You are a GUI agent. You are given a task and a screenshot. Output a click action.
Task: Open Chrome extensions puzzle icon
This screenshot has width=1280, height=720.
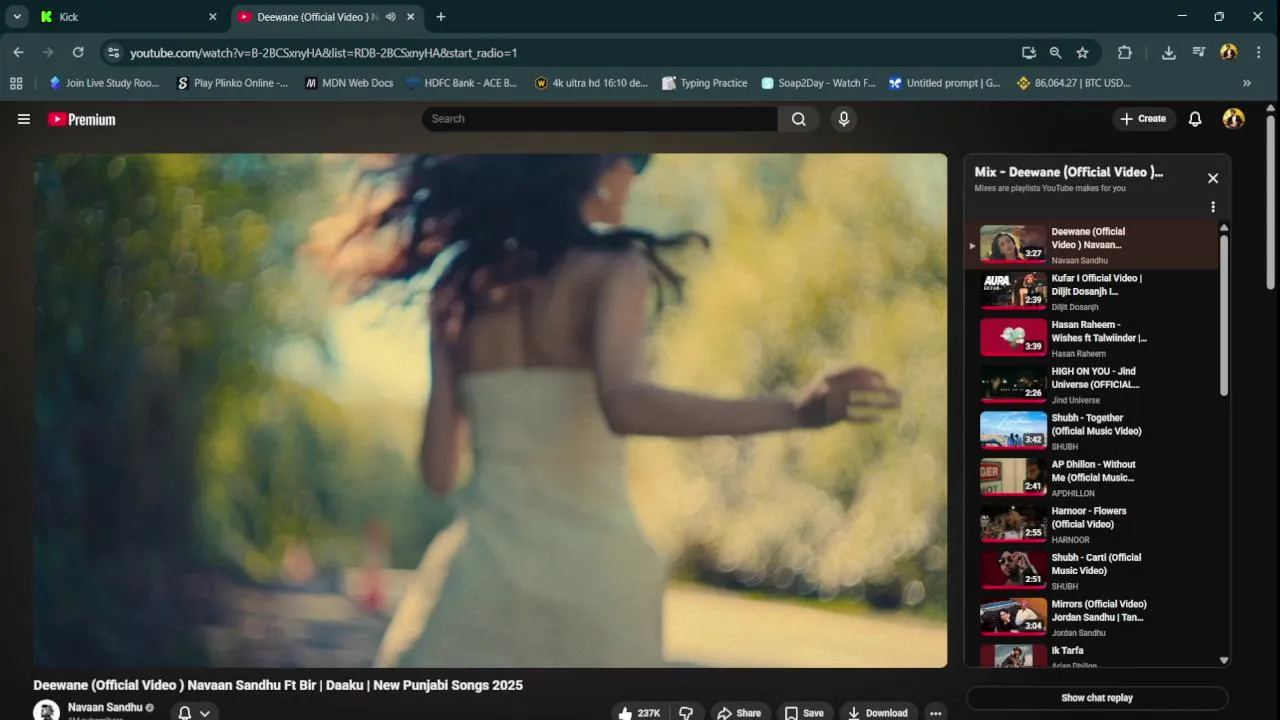(1125, 52)
